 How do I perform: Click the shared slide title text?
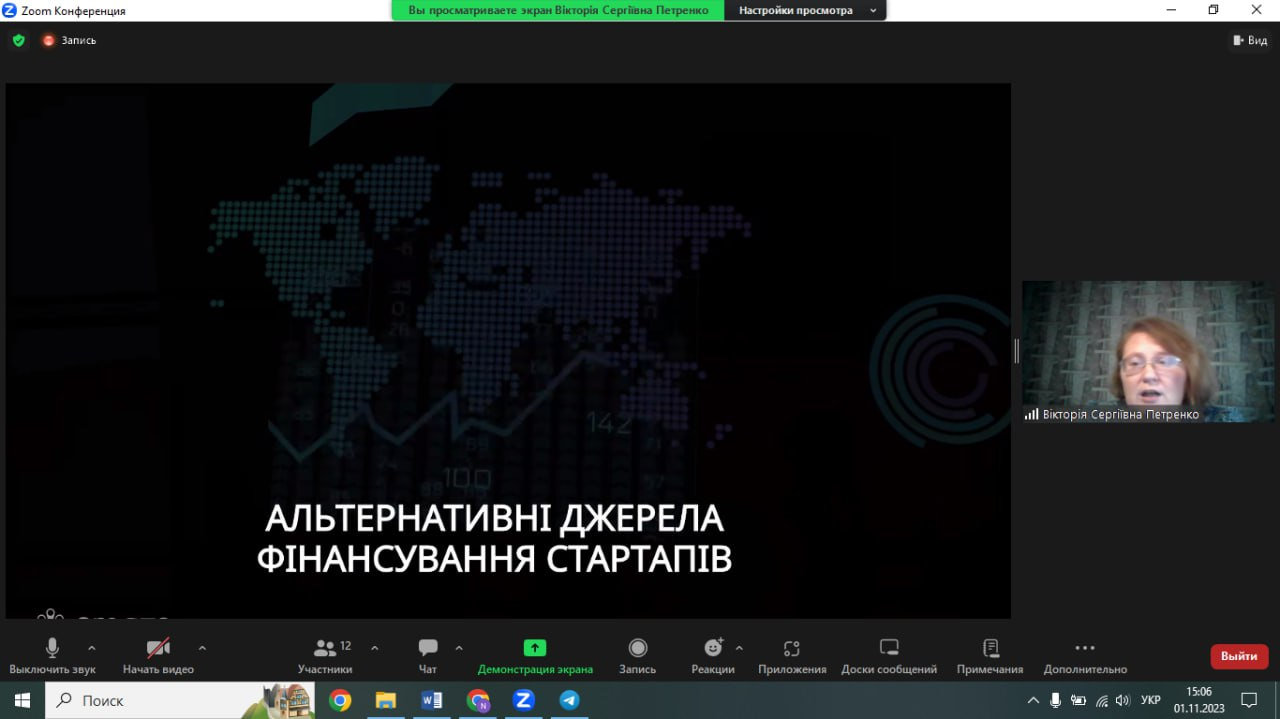[494, 539]
